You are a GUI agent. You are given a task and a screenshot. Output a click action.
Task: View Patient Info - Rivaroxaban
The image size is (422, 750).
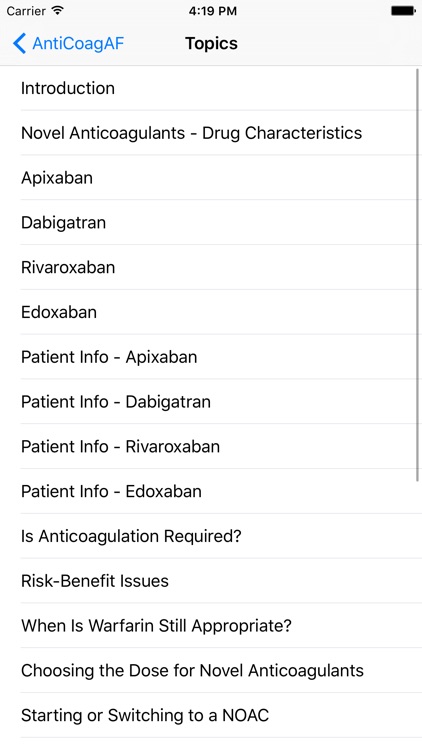coord(211,447)
